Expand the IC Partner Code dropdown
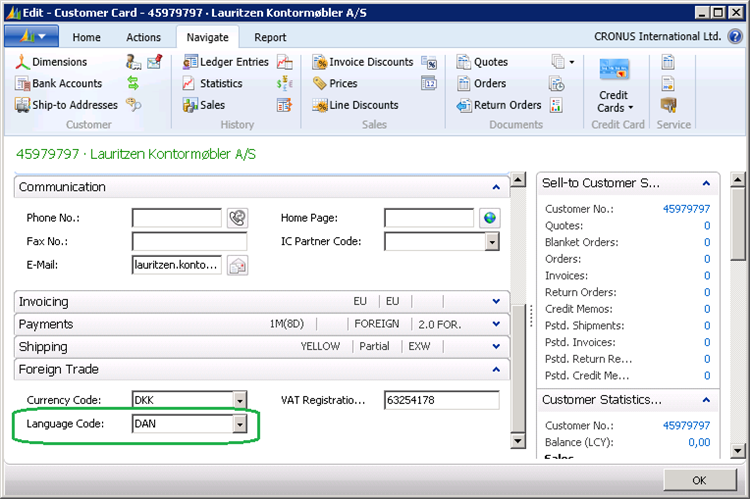 492,242
